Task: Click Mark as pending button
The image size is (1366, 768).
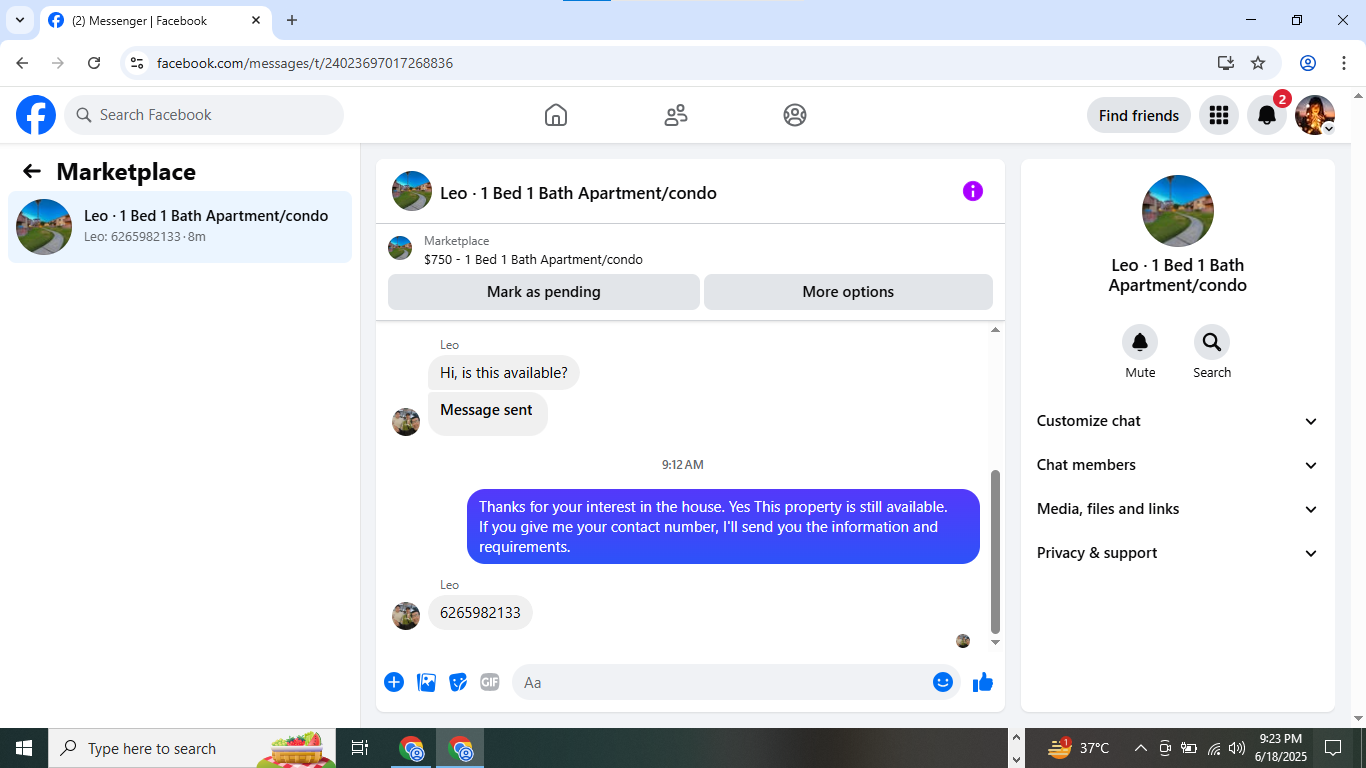Action: click(544, 292)
